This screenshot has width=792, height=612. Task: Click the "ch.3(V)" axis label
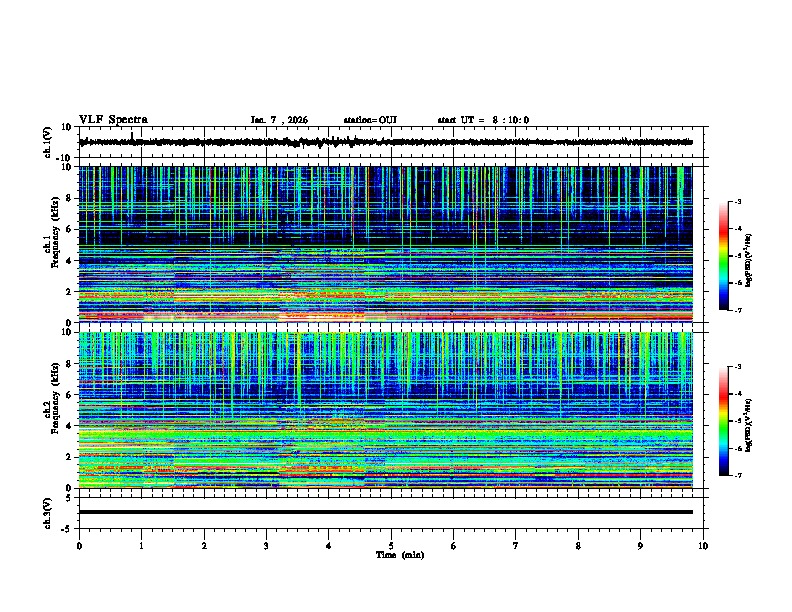[47, 513]
